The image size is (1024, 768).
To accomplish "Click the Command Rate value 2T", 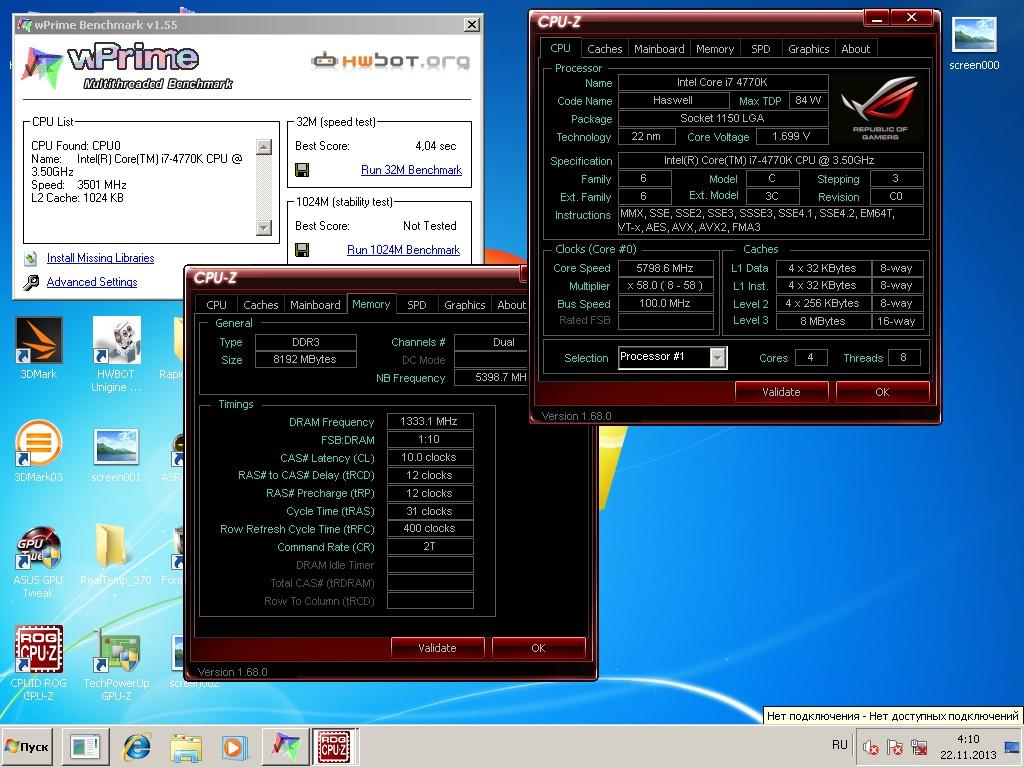I will 429,547.
